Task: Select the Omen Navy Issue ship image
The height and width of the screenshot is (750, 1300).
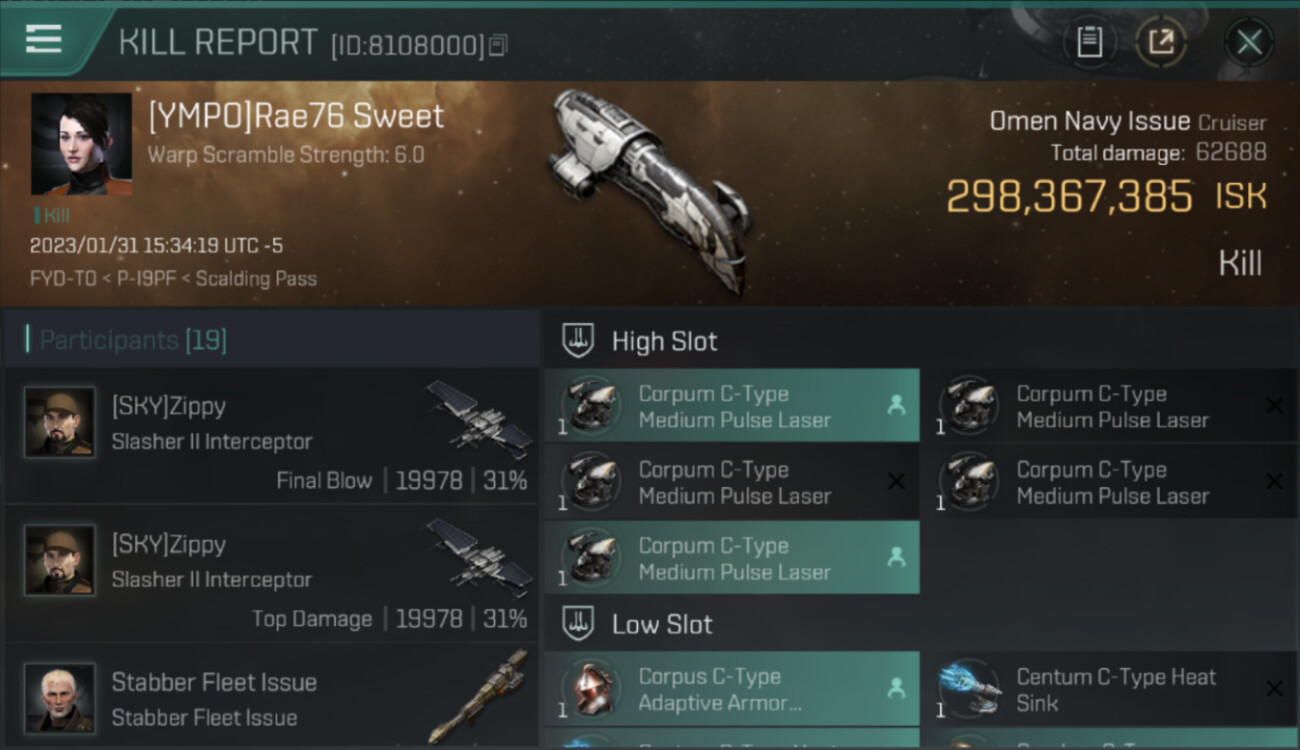Action: pos(650,190)
